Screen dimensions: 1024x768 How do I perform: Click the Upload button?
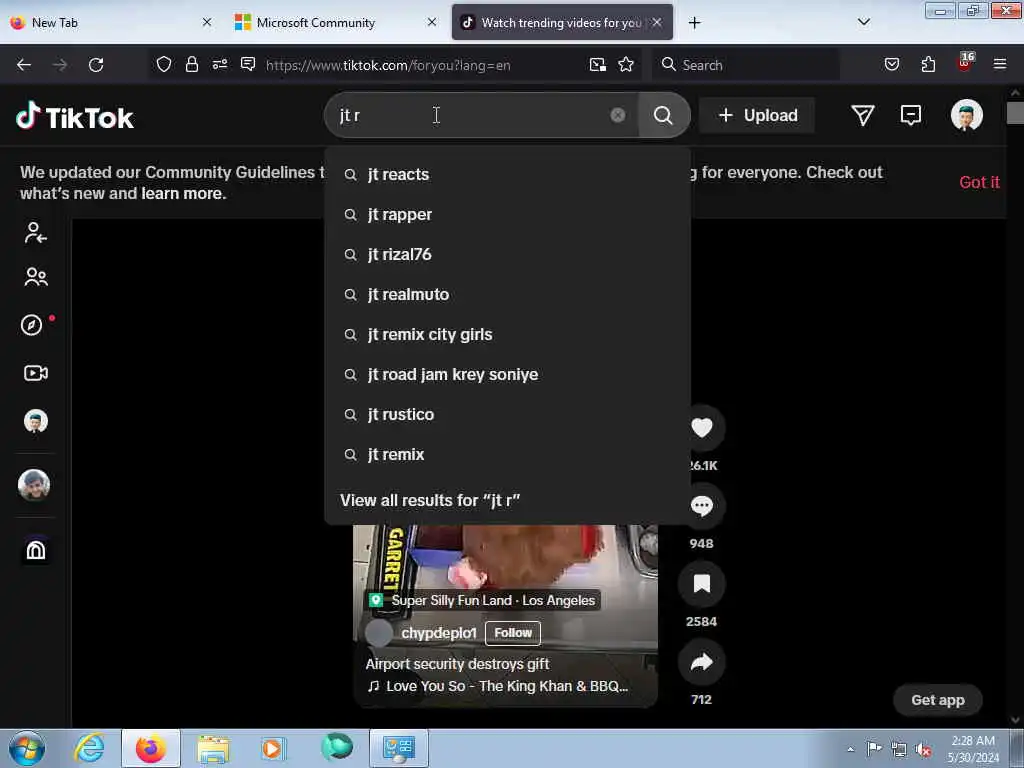[757, 116]
